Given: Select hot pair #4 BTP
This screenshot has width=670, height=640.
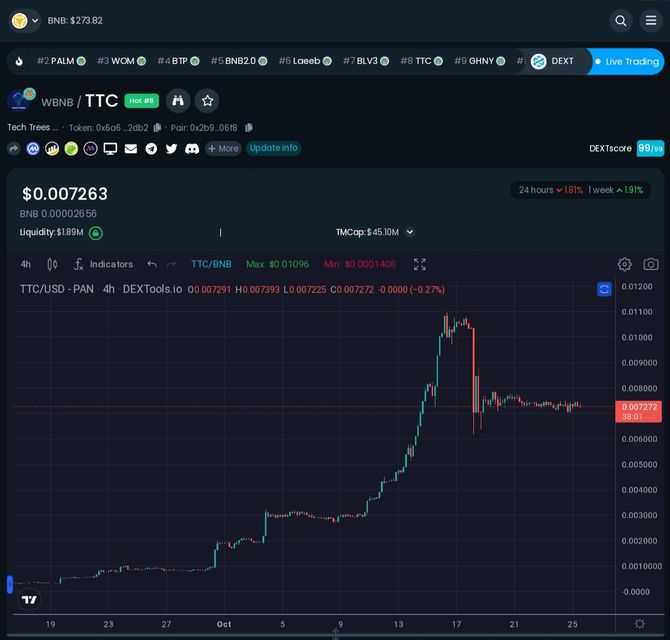Looking at the screenshot, I should (x=178, y=61).
